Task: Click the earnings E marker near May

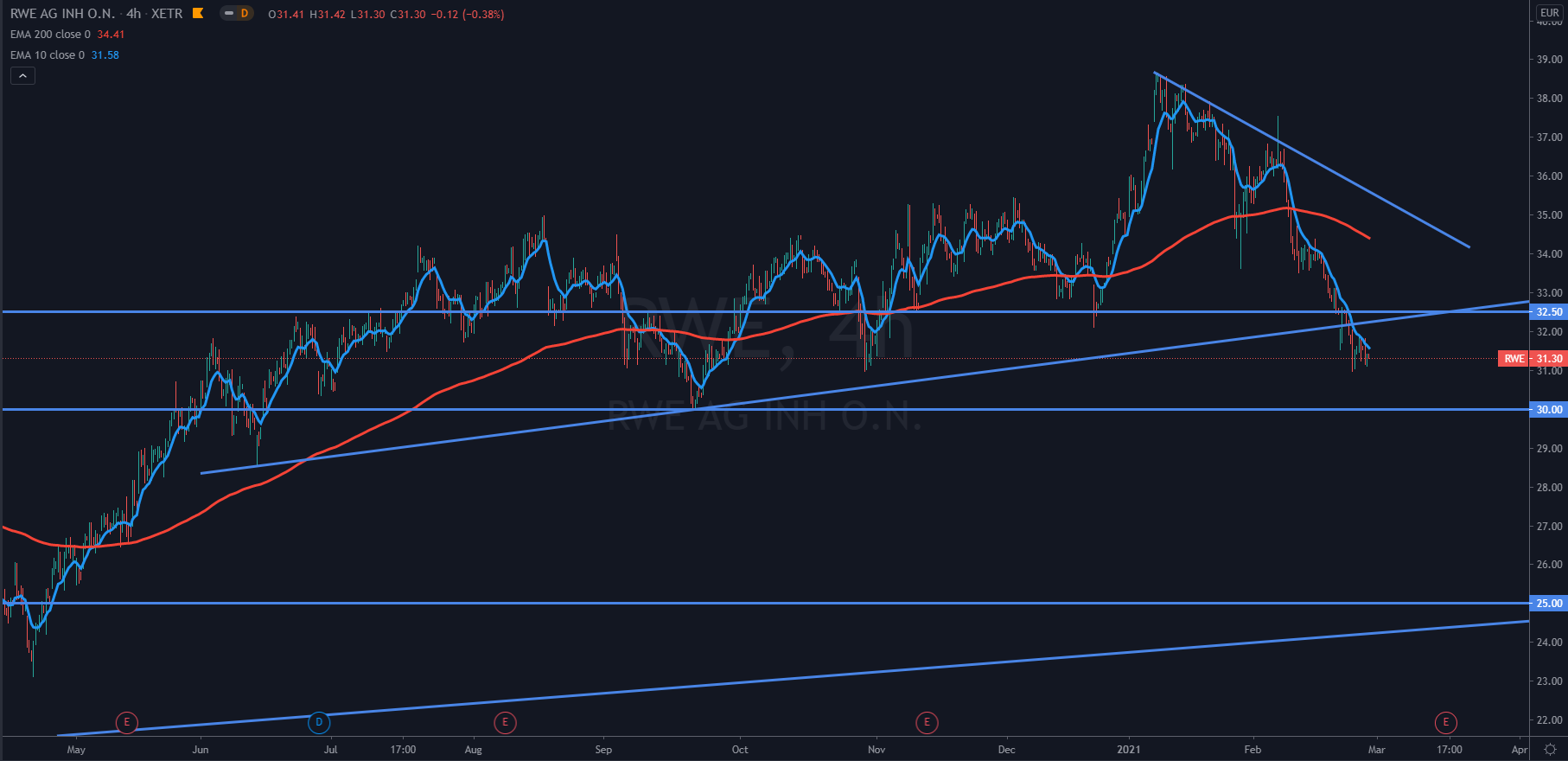Action: pyautogui.click(x=126, y=722)
